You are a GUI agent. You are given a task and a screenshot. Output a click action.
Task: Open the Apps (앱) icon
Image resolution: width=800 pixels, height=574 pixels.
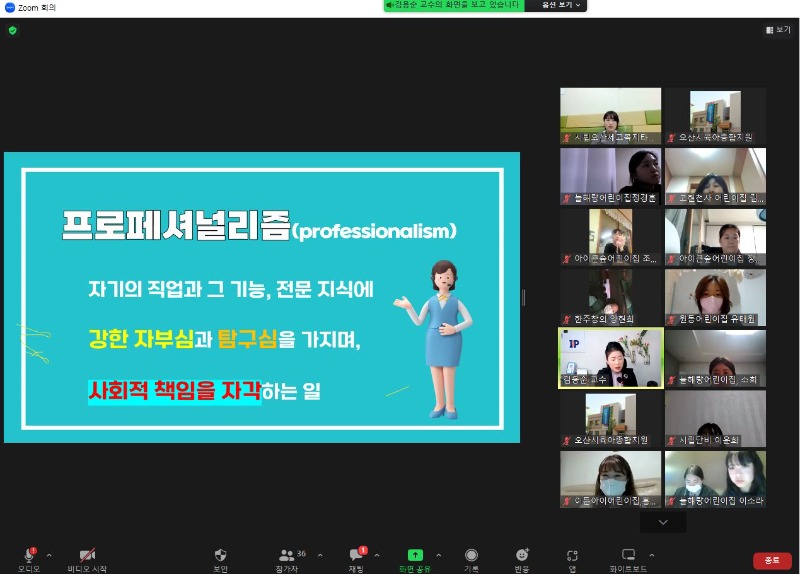(572, 555)
